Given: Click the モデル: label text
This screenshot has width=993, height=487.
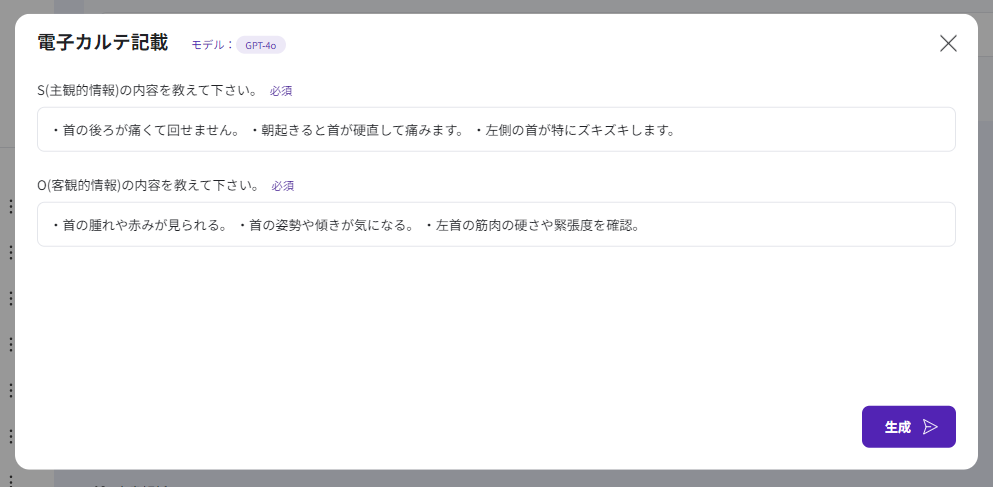Looking at the screenshot, I should click(211, 45).
